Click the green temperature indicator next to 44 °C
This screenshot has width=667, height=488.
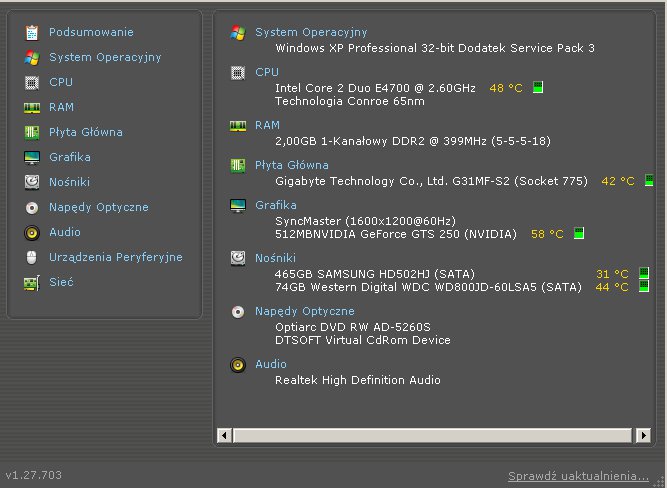(x=644, y=286)
